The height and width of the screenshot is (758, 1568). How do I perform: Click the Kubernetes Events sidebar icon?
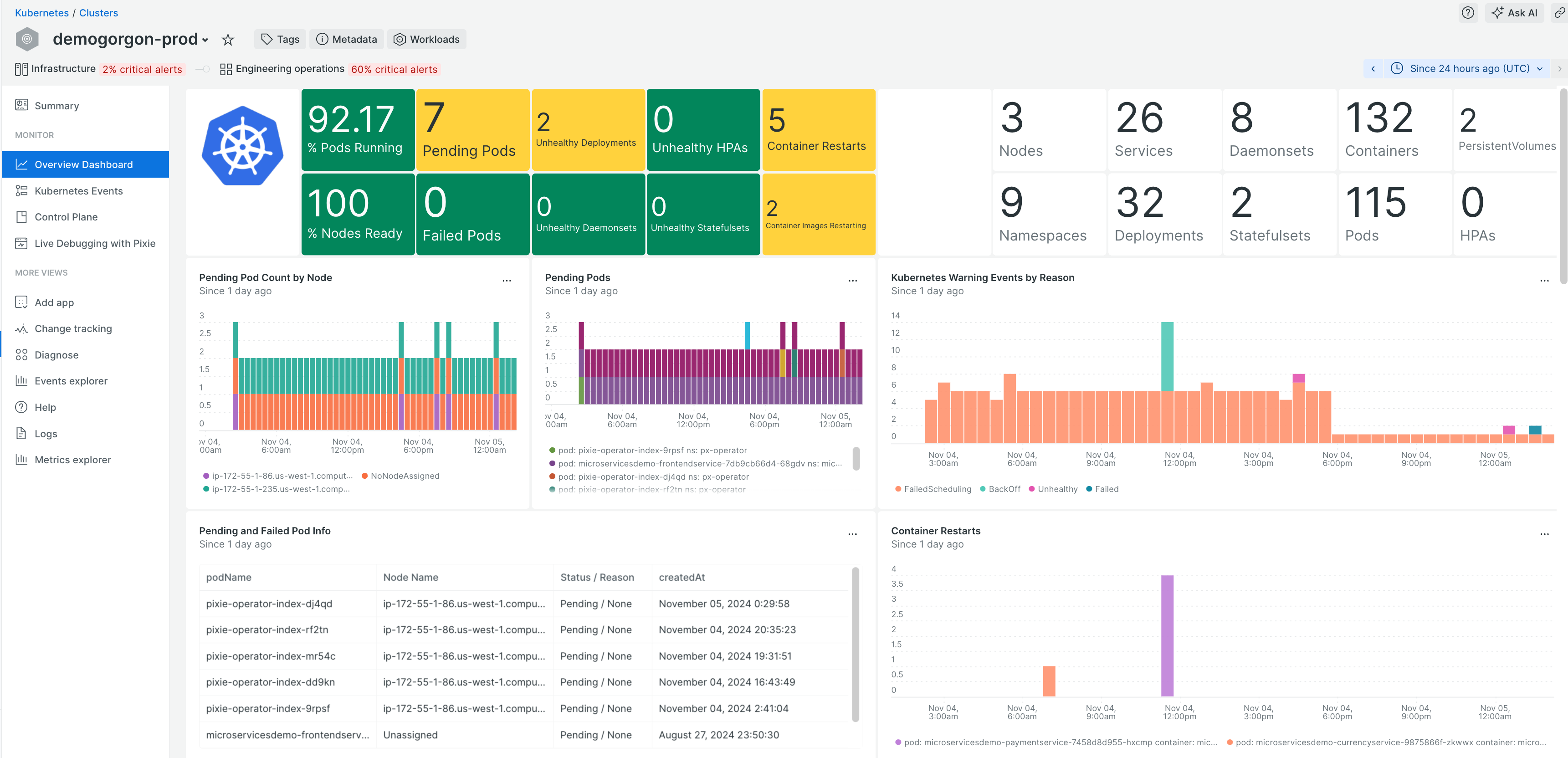pos(21,190)
